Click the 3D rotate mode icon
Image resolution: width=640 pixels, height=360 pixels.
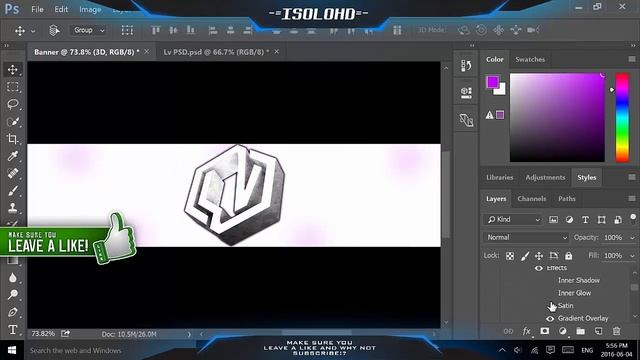click(x=463, y=30)
